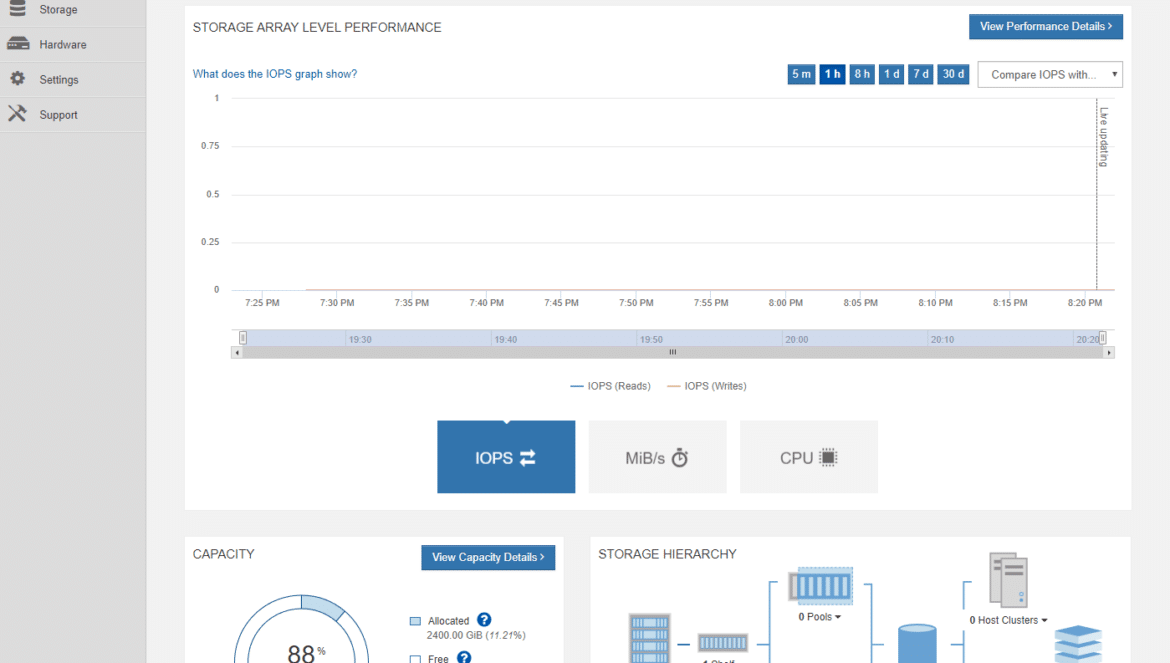The height and width of the screenshot is (663, 1170).
Task: Select the 5 m time range
Action: pos(801,74)
